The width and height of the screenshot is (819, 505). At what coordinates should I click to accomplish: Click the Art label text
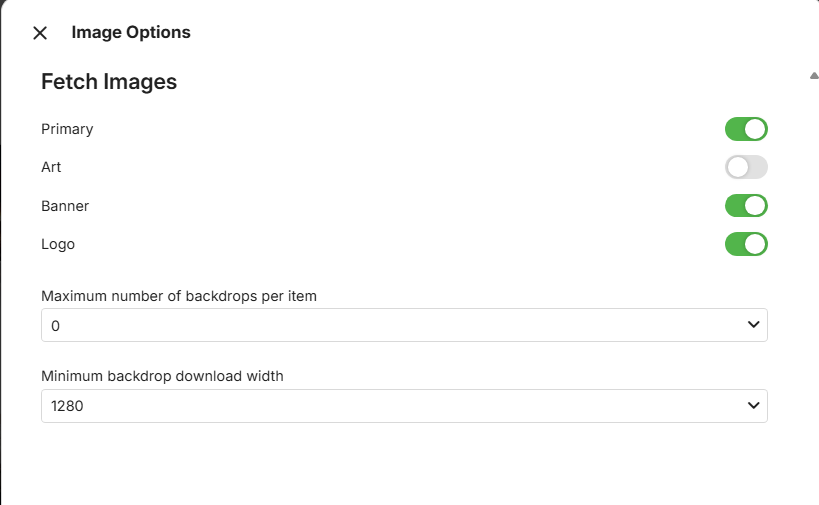51,167
